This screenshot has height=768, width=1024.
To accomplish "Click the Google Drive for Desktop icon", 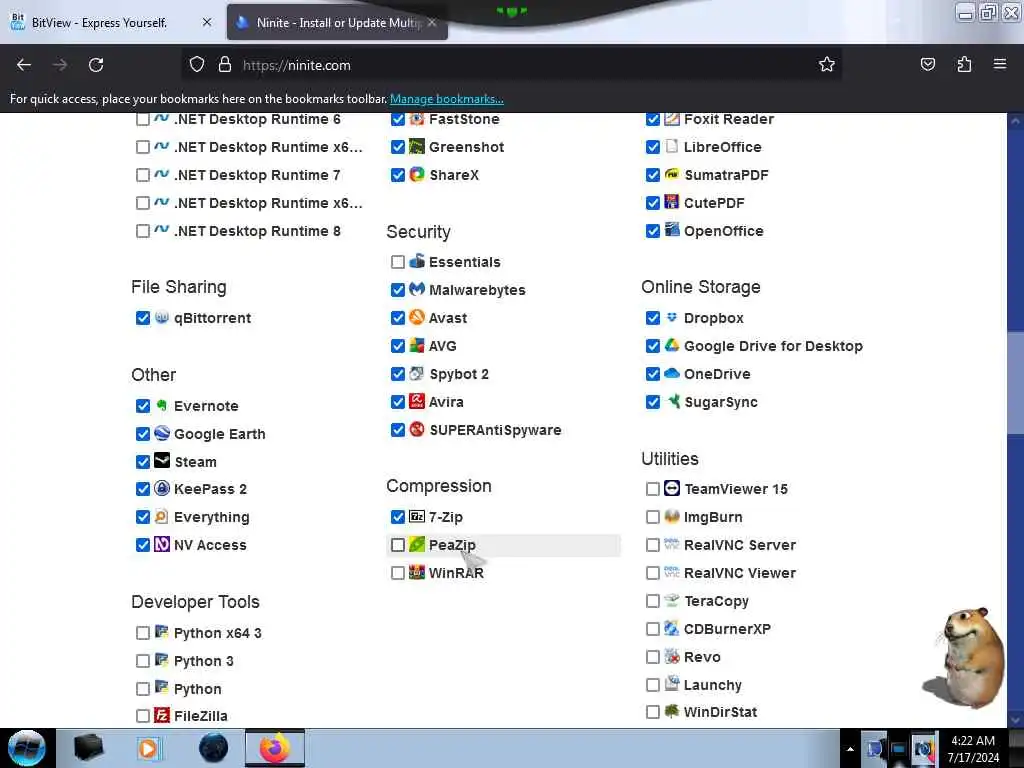I will point(672,345).
